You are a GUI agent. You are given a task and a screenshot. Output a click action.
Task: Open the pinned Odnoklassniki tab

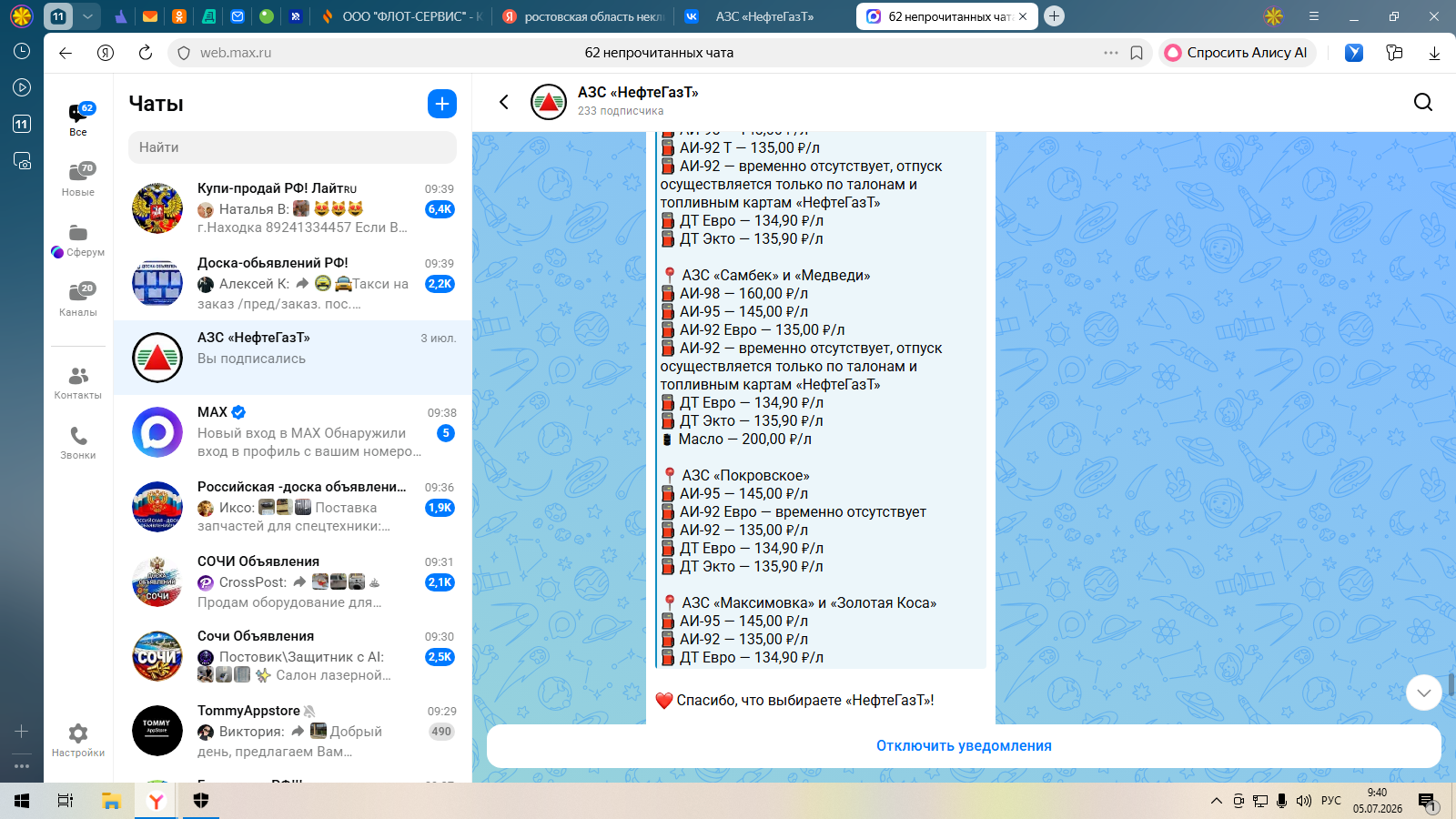tap(179, 16)
